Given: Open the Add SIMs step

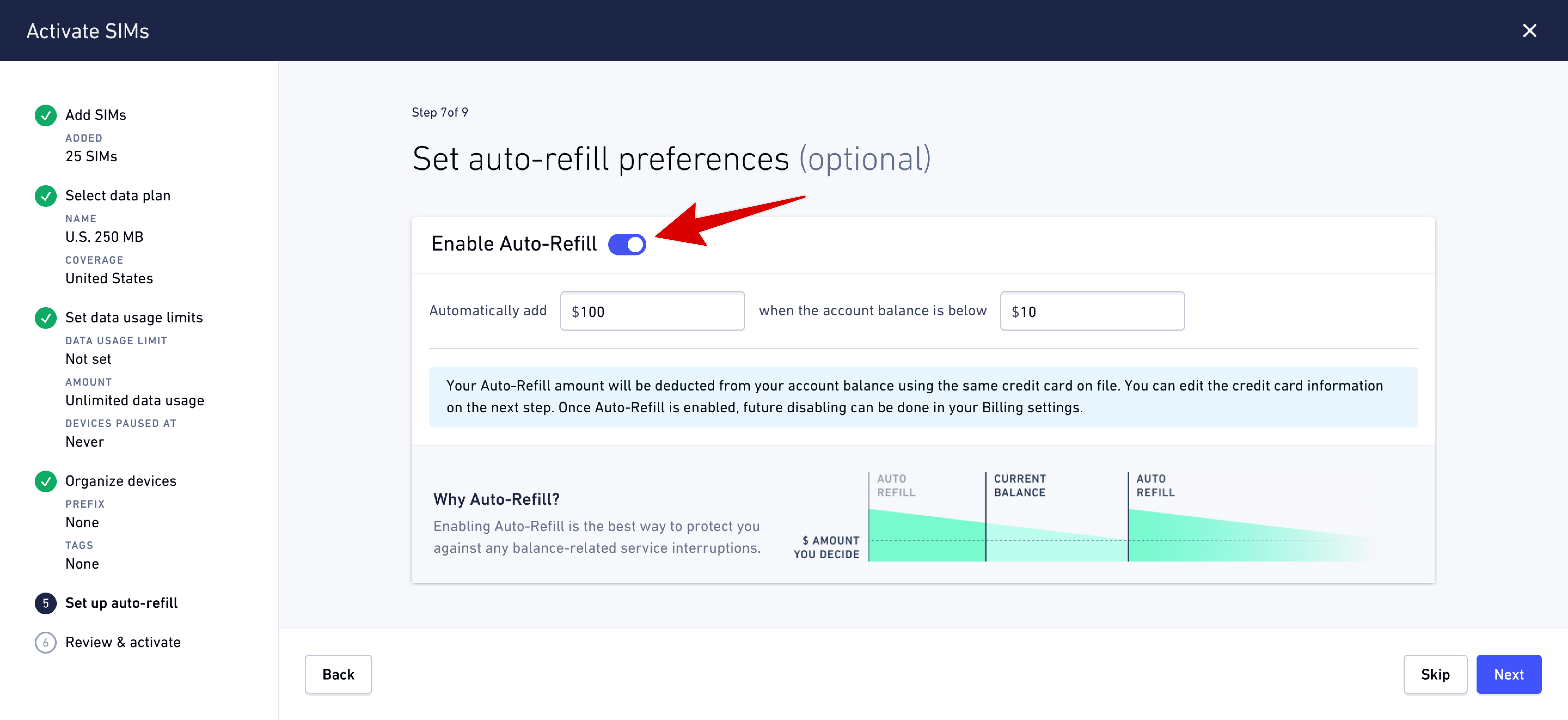Looking at the screenshot, I should (96, 115).
